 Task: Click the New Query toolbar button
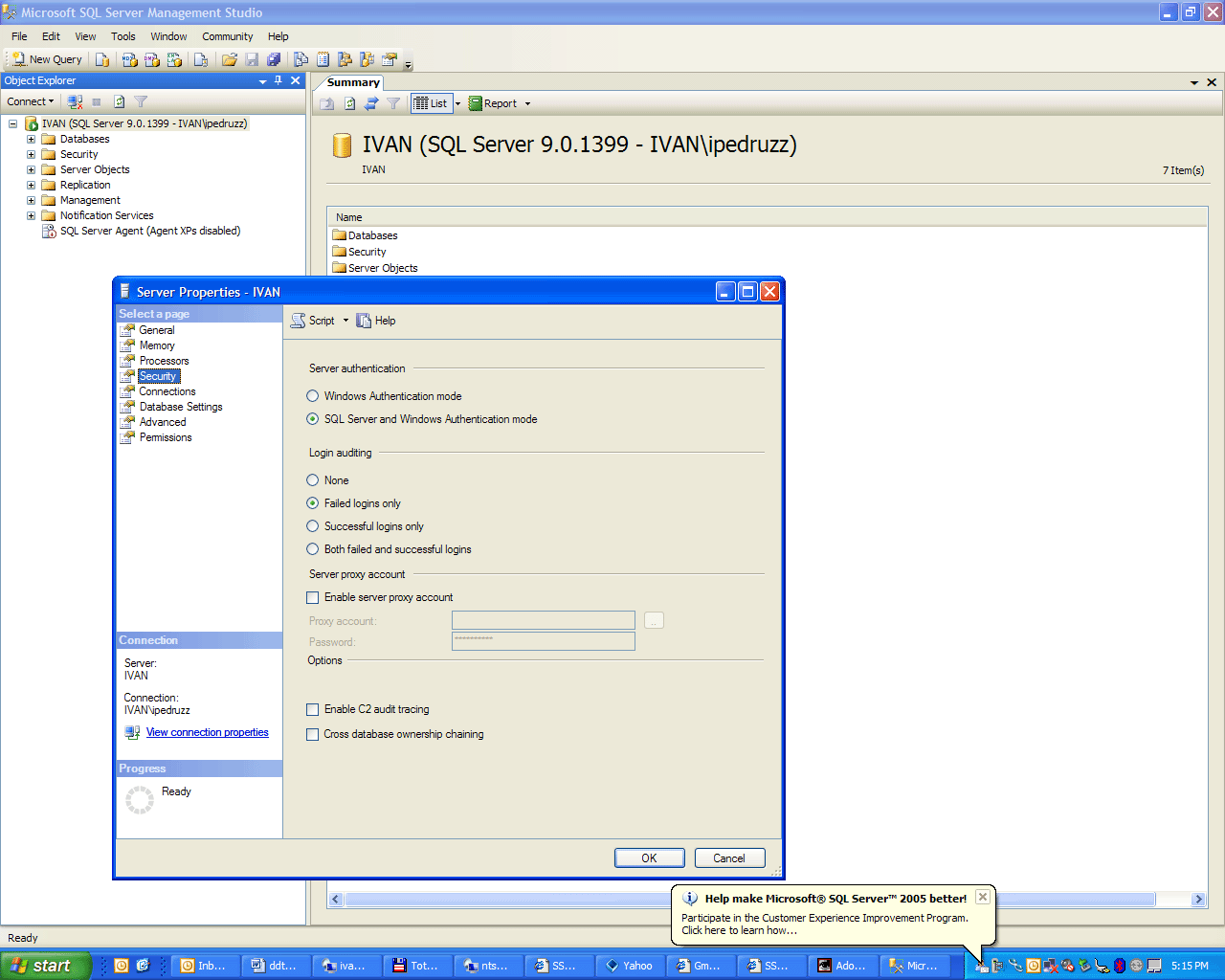[x=47, y=59]
